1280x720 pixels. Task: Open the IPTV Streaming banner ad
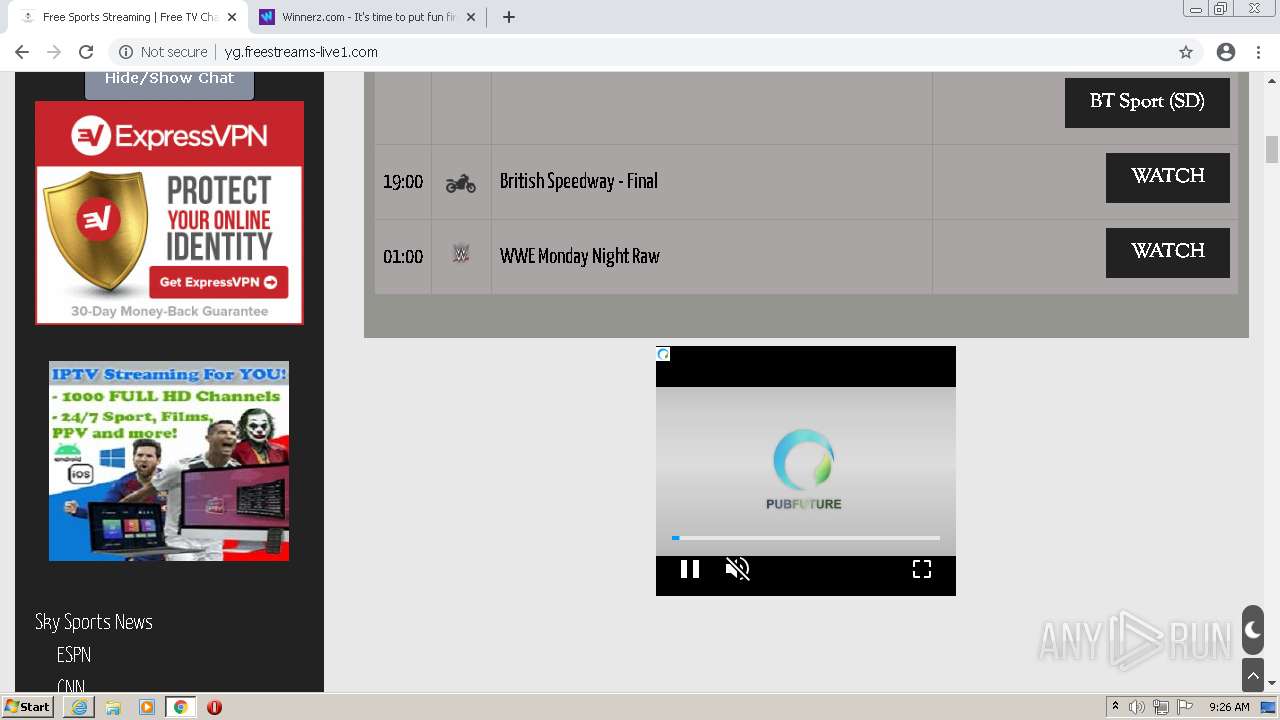(169, 461)
